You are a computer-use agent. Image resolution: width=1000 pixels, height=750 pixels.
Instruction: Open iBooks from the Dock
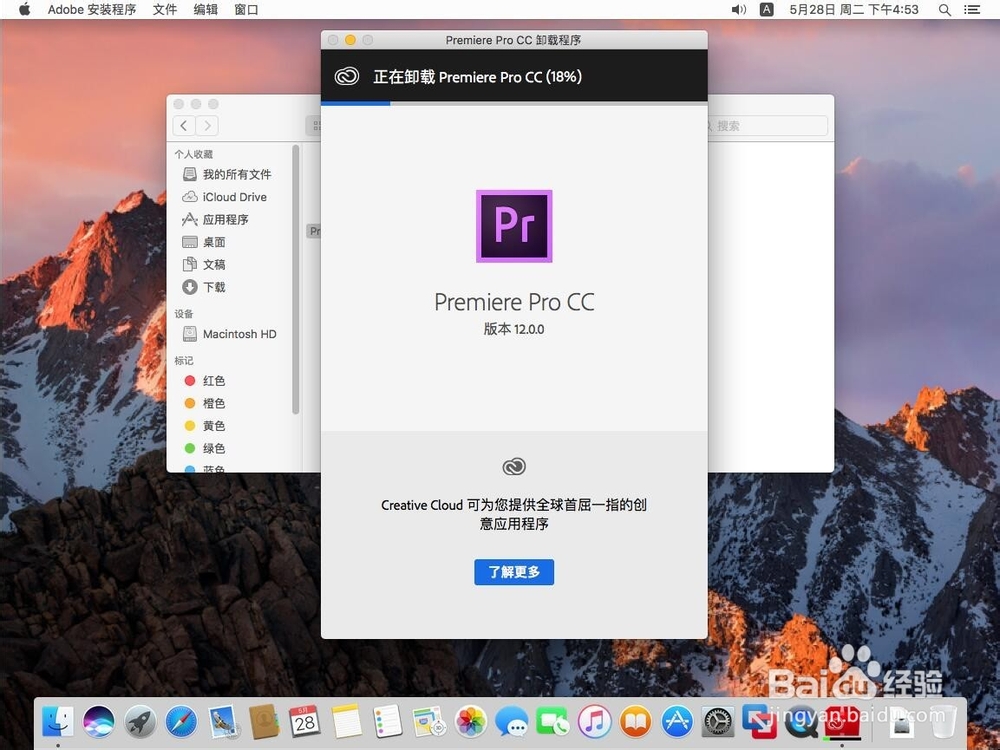point(636,722)
